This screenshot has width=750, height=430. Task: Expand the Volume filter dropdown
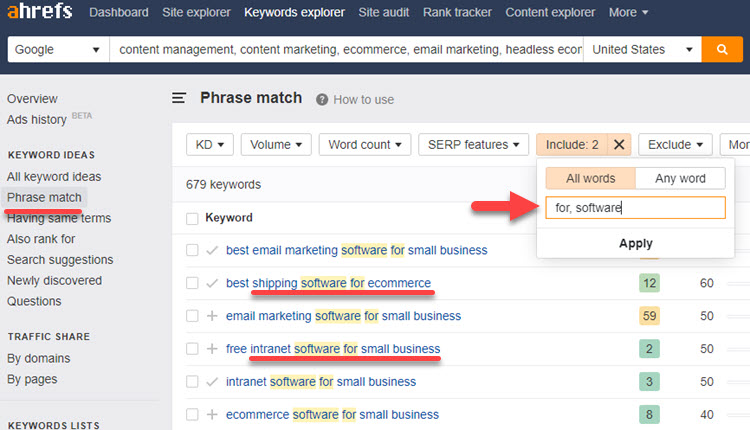click(275, 144)
